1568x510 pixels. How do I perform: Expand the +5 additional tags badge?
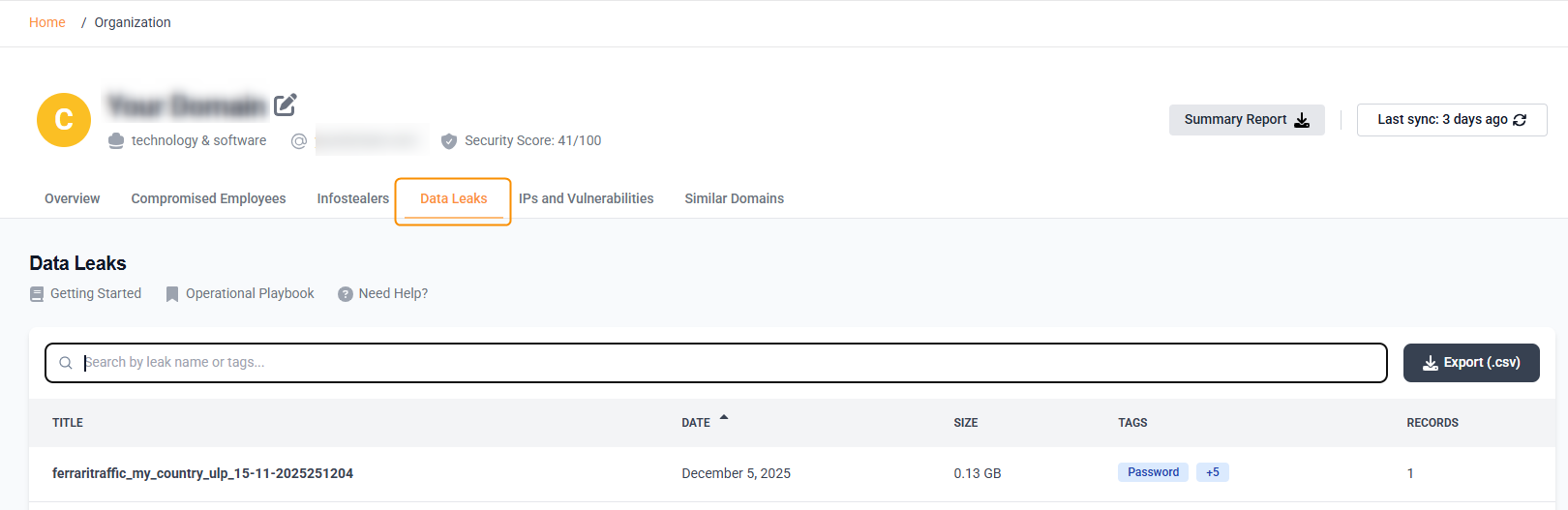coord(1212,472)
